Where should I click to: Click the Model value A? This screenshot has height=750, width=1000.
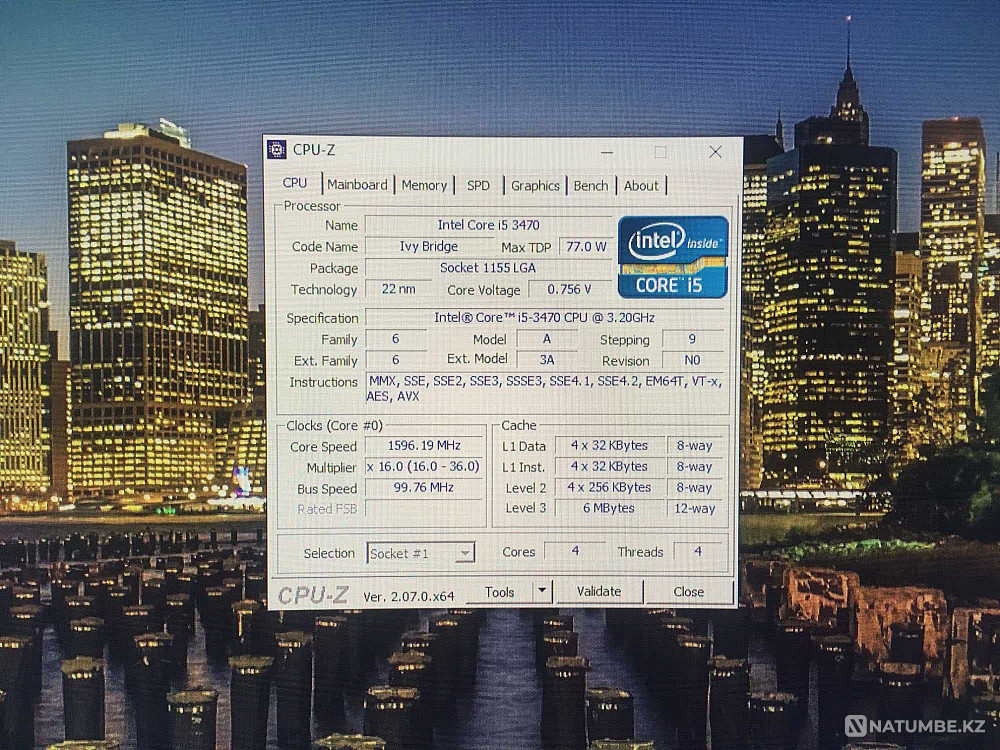[547, 339]
